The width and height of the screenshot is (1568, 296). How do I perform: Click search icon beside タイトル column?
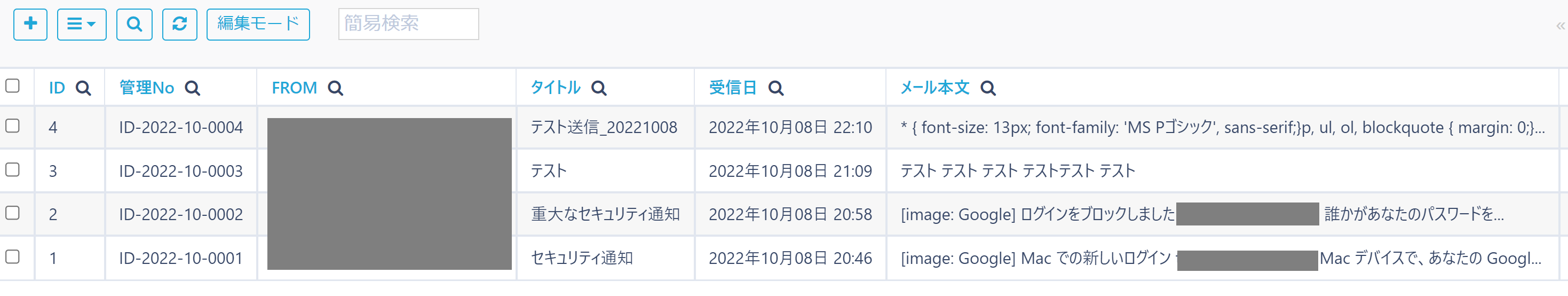click(x=599, y=88)
